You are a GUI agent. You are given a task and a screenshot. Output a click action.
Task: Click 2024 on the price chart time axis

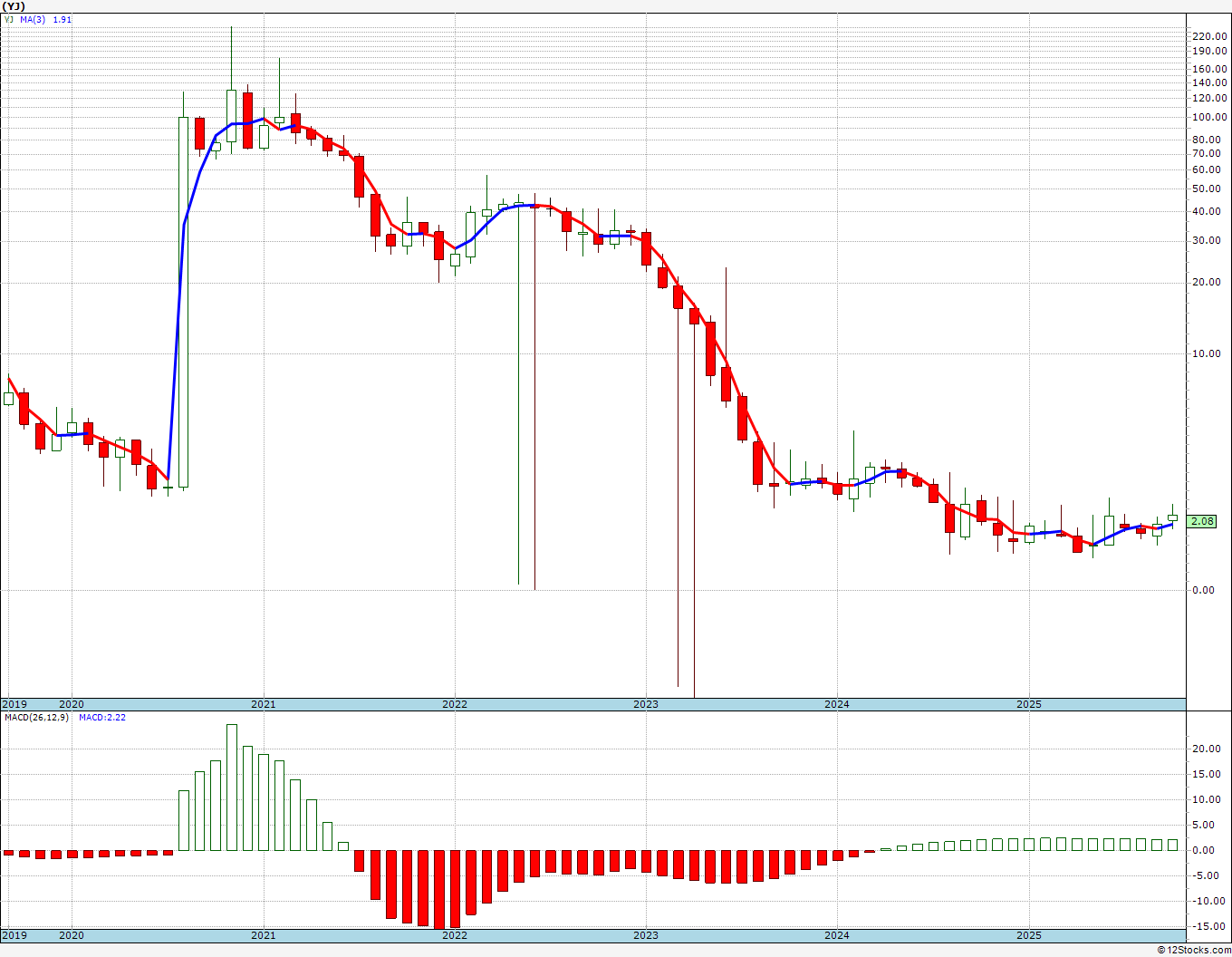click(x=837, y=704)
